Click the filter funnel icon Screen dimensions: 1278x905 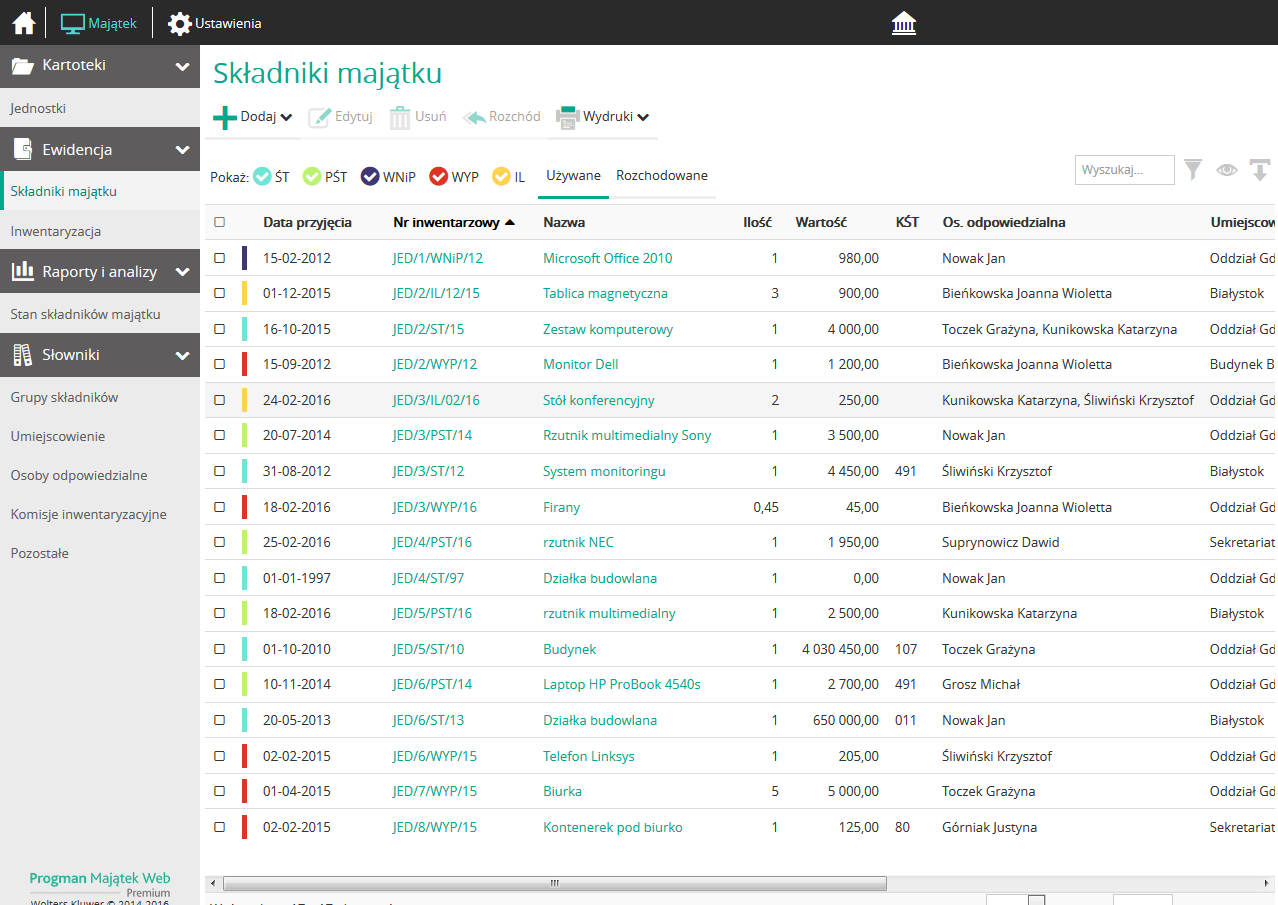click(x=1193, y=170)
